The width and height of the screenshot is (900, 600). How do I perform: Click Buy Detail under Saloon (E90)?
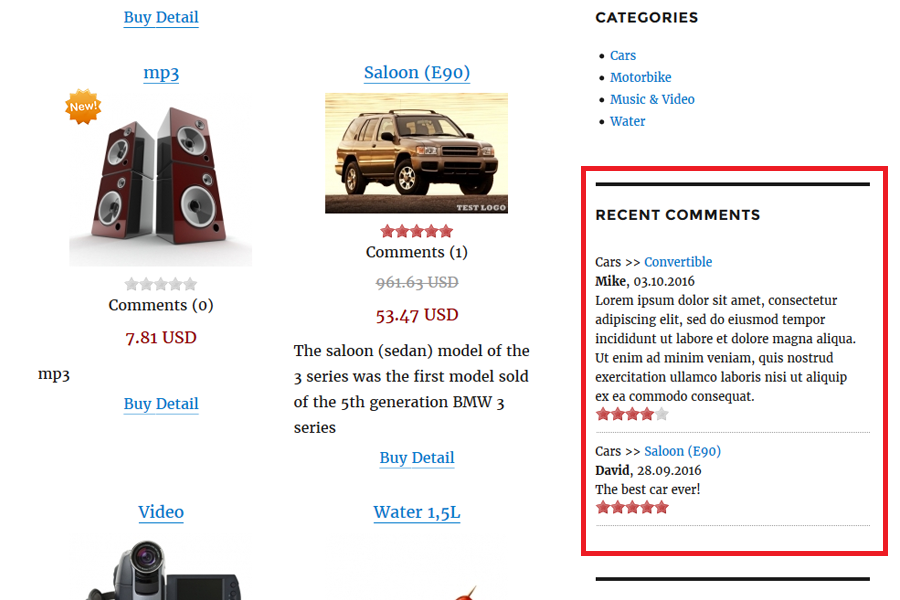point(417,458)
